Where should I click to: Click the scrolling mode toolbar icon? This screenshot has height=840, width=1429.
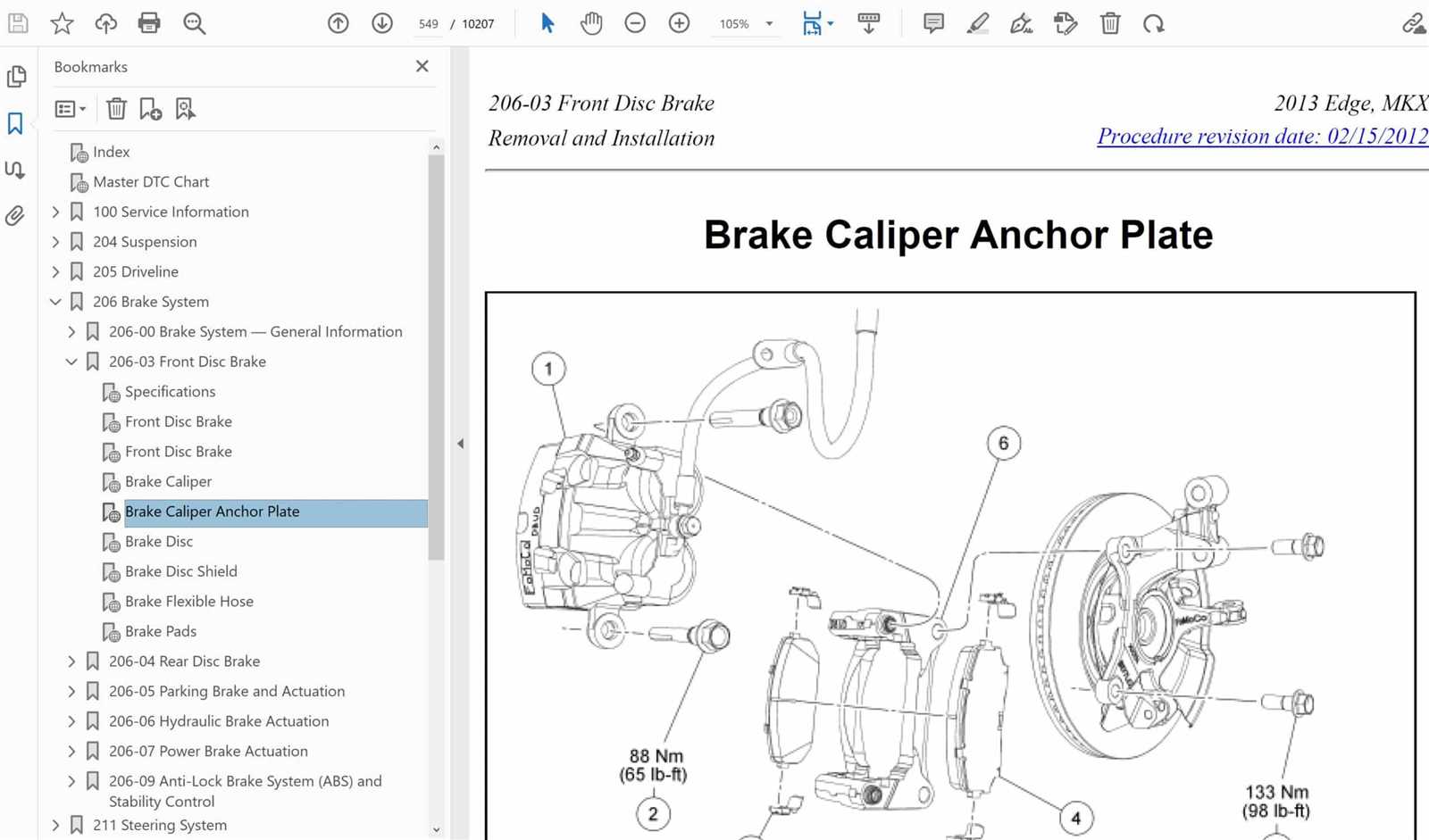coord(868,23)
